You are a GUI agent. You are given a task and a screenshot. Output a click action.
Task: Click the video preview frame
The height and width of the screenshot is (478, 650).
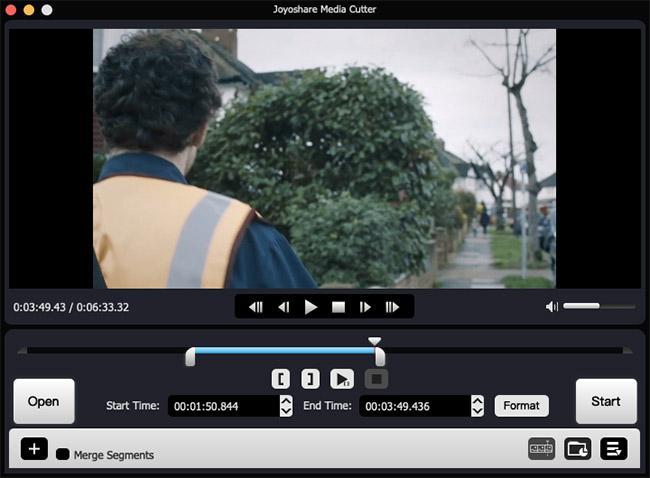[324, 158]
